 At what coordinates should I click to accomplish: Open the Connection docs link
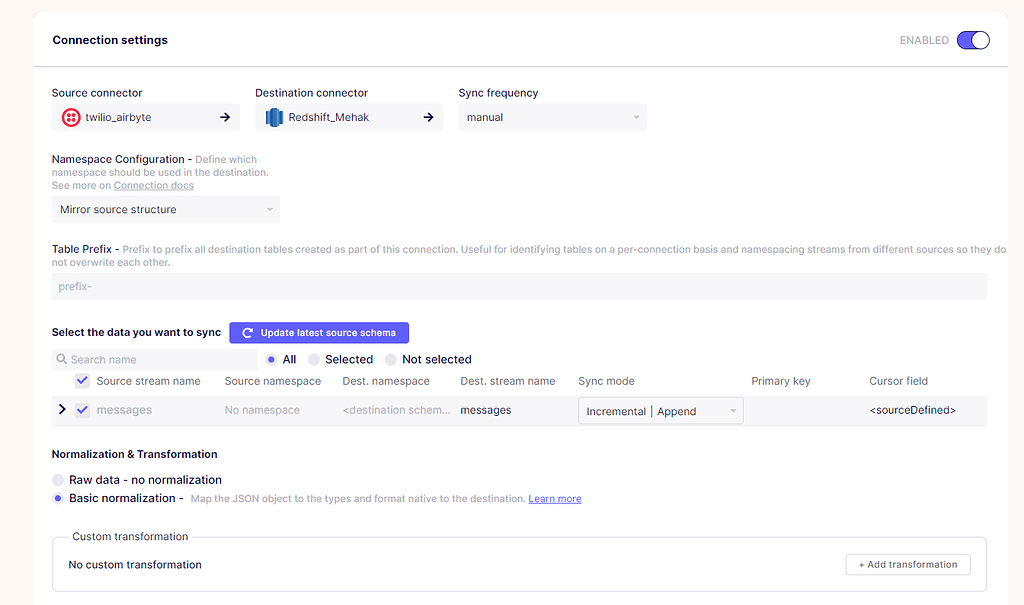(153, 185)
